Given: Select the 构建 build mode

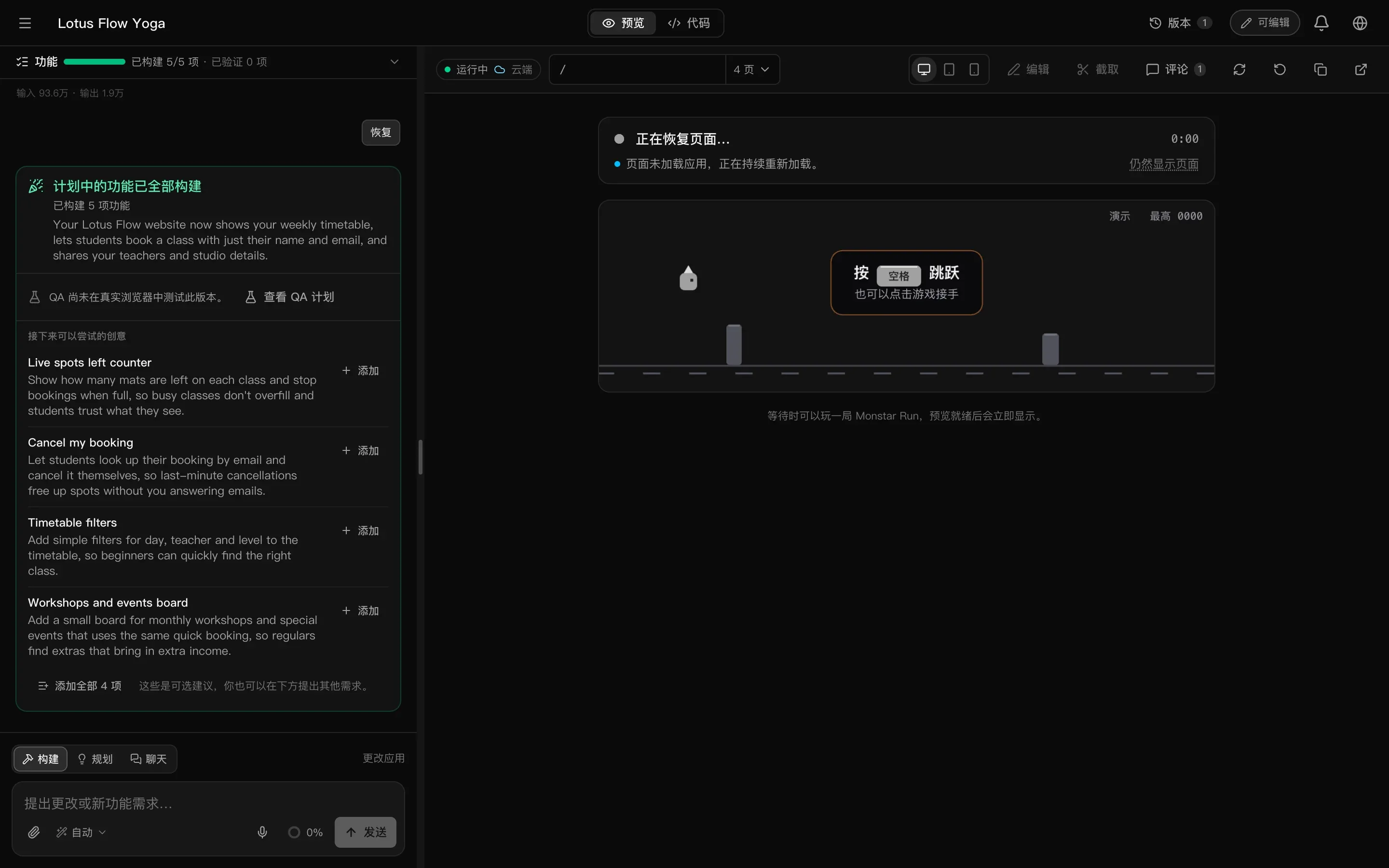Looking at the screenshot, I should click(x=40, y=759).
